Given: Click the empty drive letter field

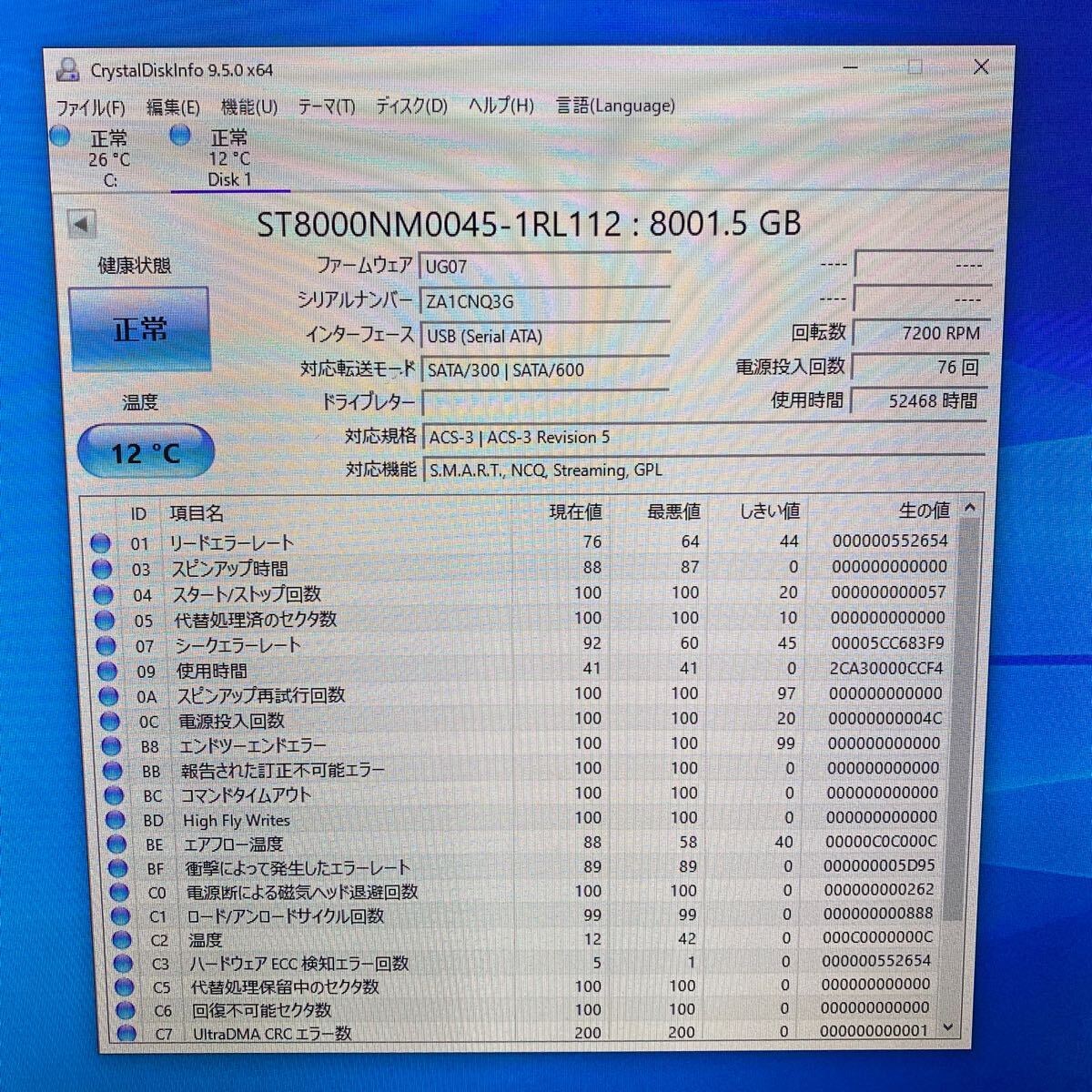Looking at the screenshot, I should 545,402.
